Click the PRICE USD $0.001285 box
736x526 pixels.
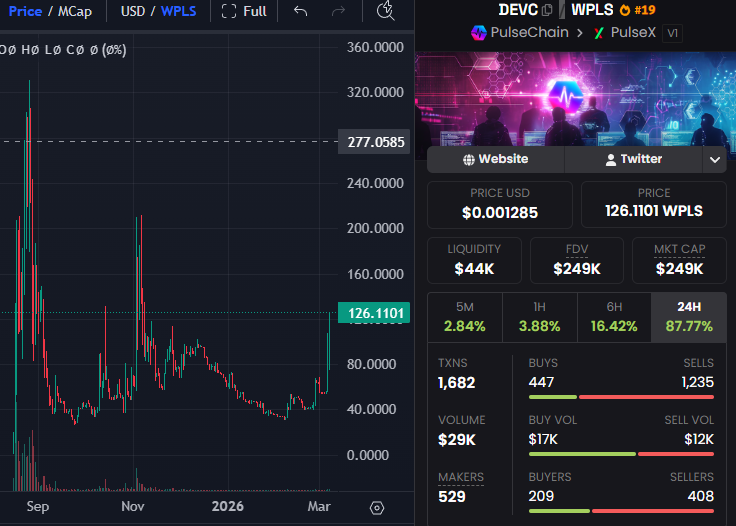tap(500, 205)
